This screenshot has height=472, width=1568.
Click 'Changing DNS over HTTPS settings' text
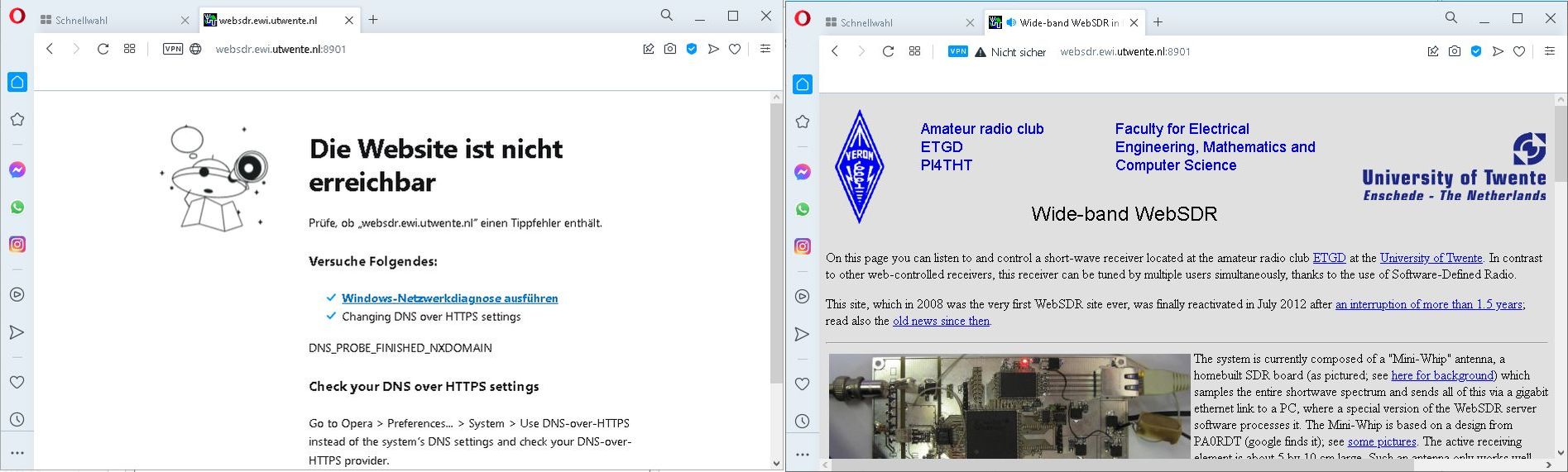(x=431, y=317)
